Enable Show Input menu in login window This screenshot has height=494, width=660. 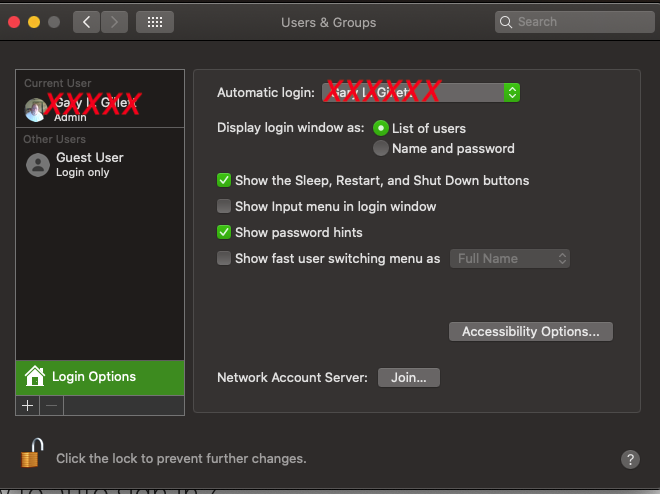tap(225, 207)
